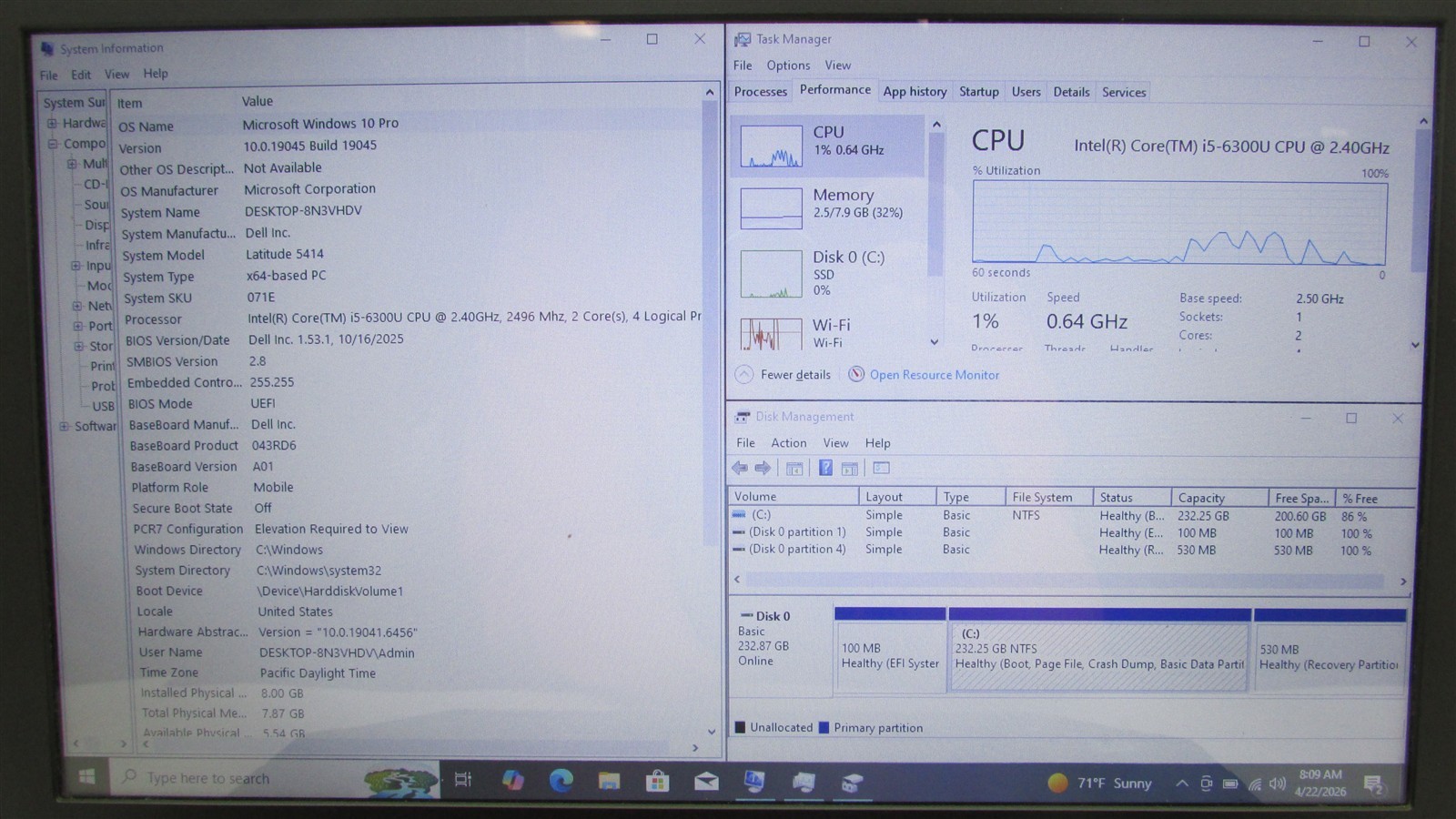
Task: Click the Open Resource Monitor icon
Action: pyautogui.click(x=856, y=374)
